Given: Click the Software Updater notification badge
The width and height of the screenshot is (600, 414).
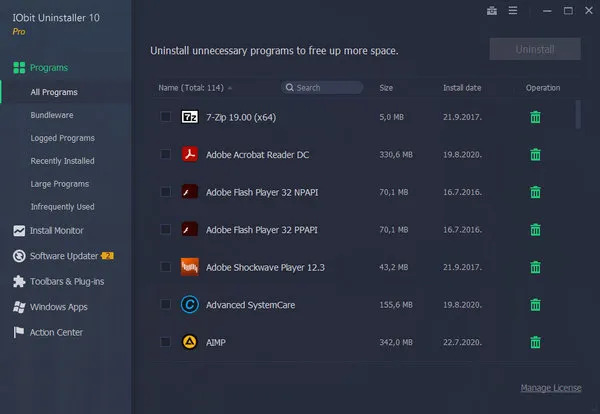Looking at the screenshot, I should coord(108,256).
